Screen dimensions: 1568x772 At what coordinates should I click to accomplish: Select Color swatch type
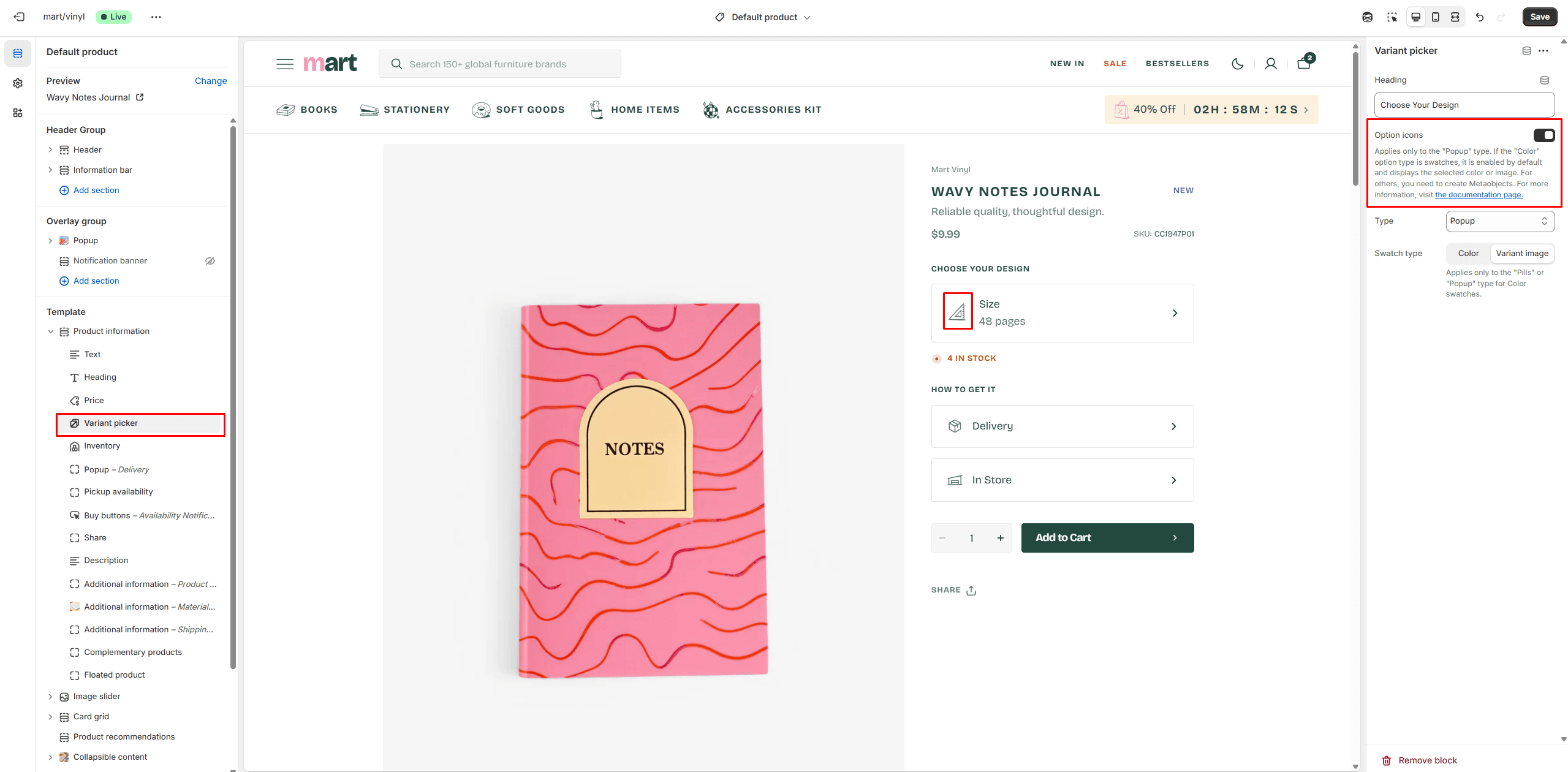click(x=1468, y=254)
